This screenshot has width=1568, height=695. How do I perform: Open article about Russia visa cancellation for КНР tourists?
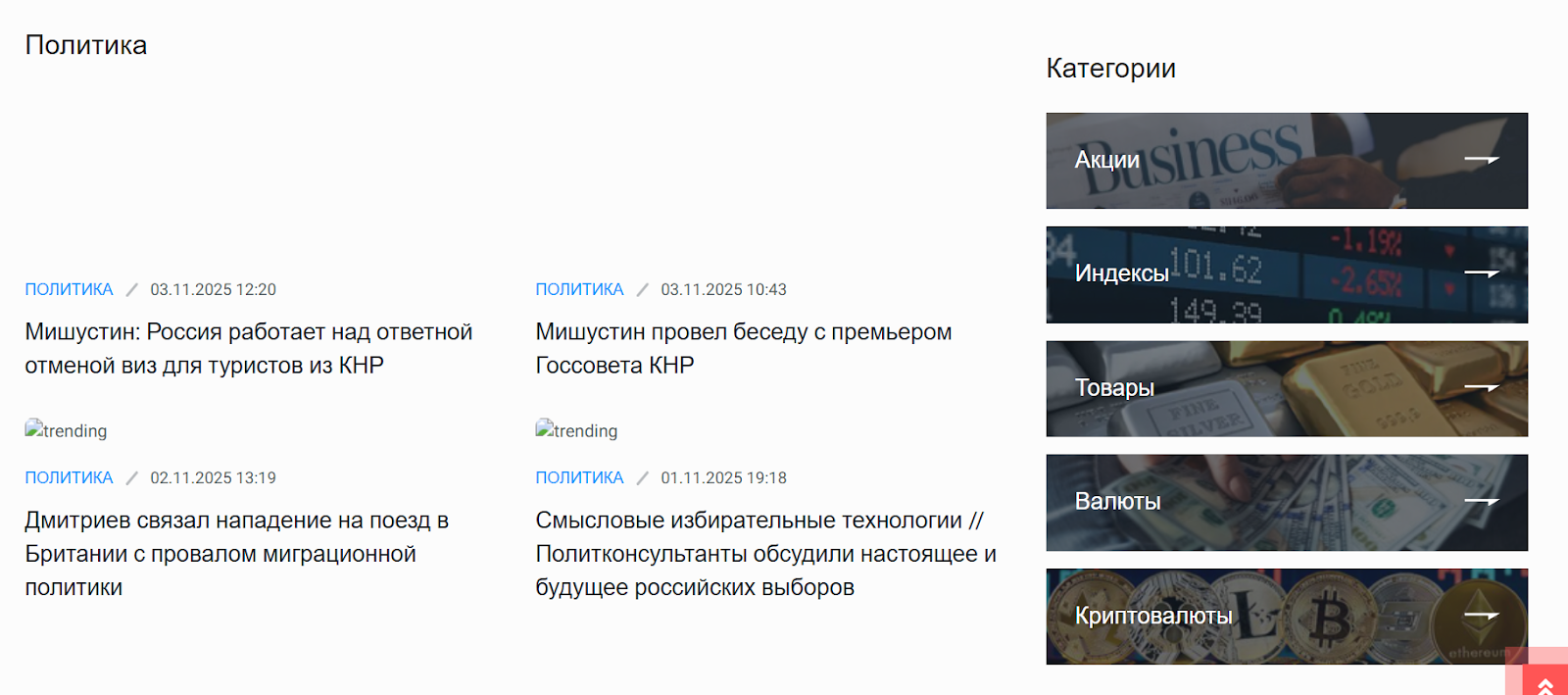click(248, 349)
